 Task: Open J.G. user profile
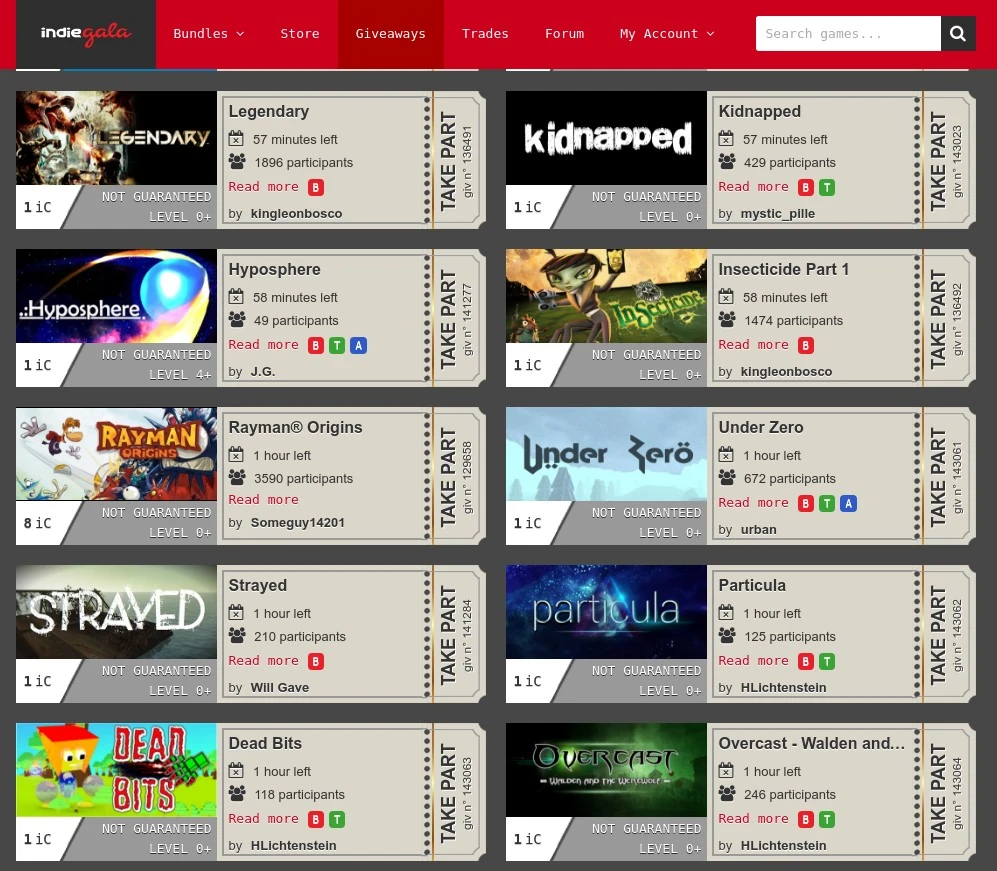[x=263, y=371]
